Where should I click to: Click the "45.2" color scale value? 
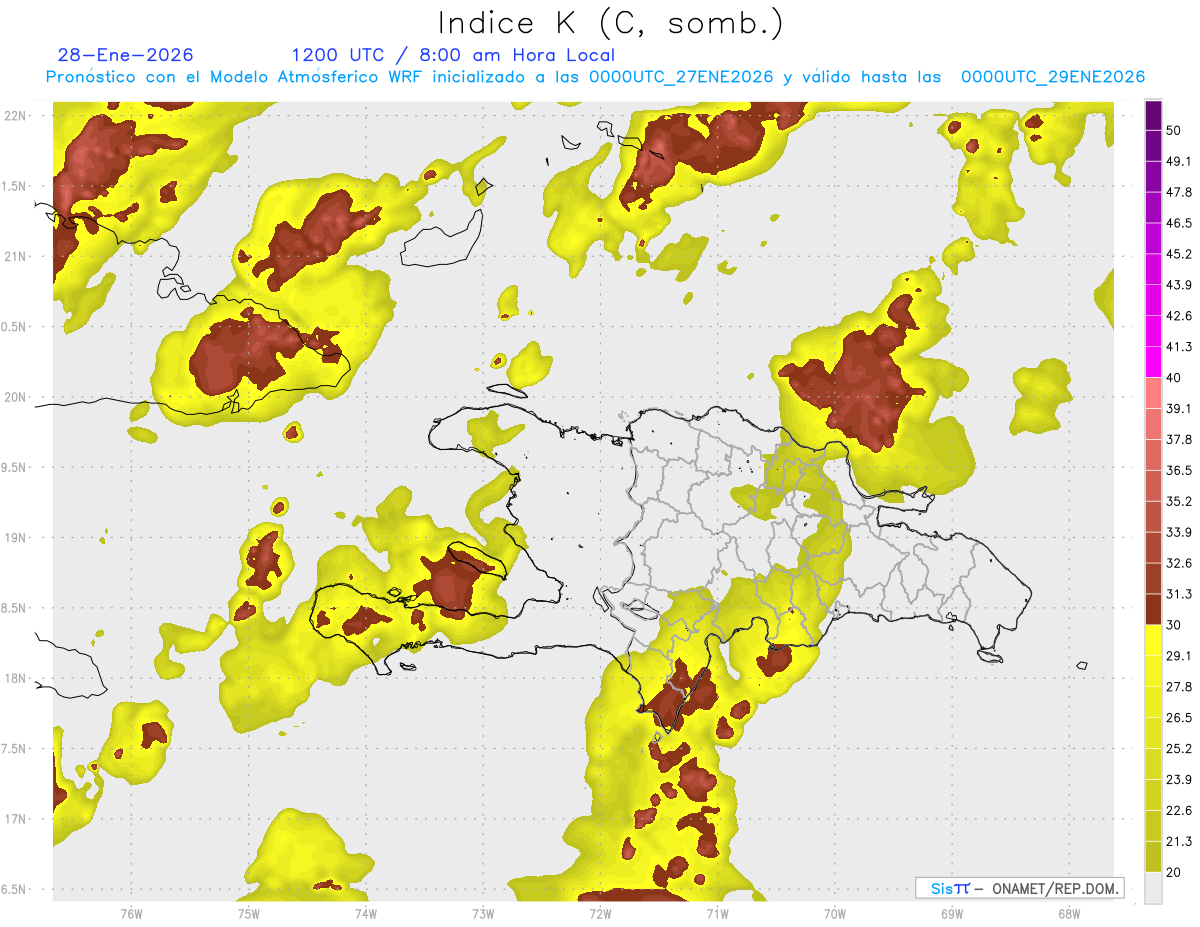click(x=1179, y=254)
